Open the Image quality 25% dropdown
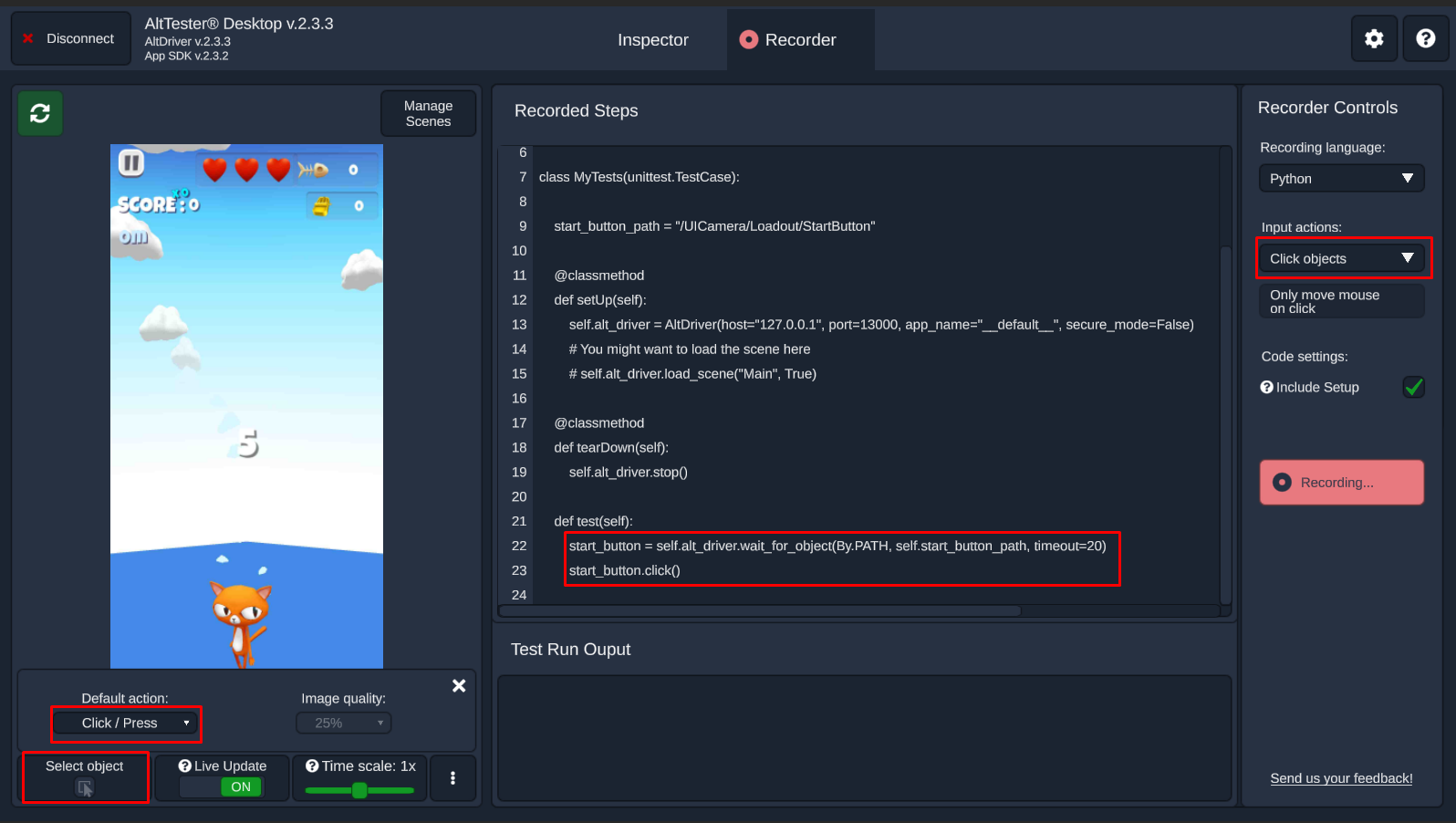Viewport: 1456px width, 823px height. 344,723
